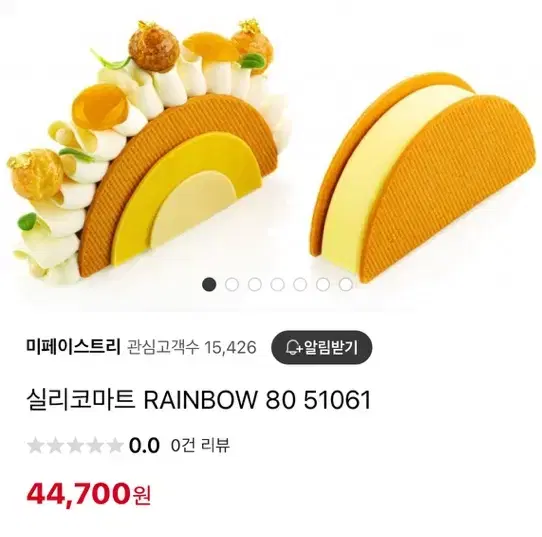This screenshot has height=537, width=542.
Task: Jump to the fifth carousel image dot
Action: pos(300,284)
